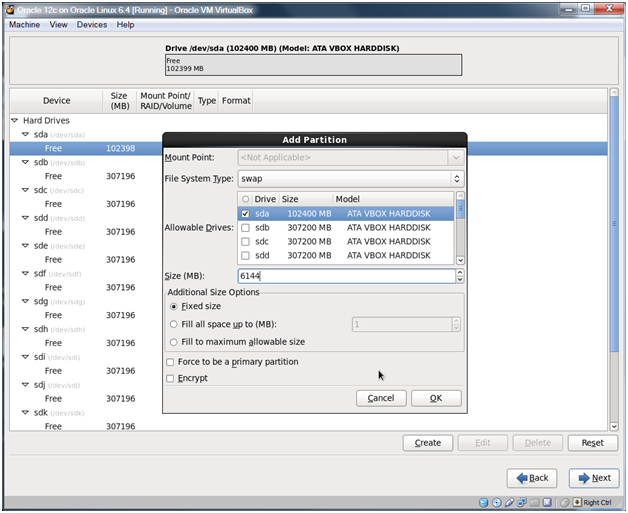Click the display status icon
The width and height of the screenshot is (628, 513).
point(549,502)
